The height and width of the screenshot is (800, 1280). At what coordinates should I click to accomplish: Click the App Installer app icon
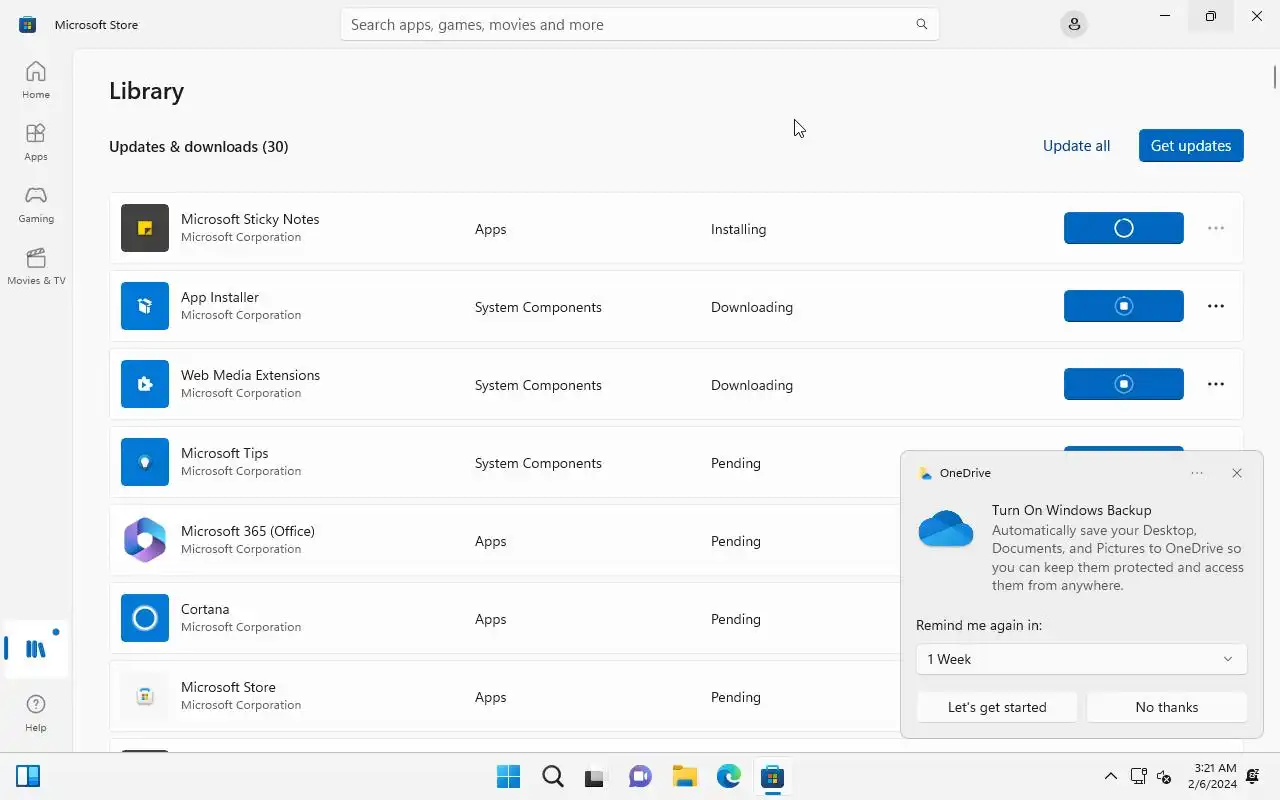point(145,306)
